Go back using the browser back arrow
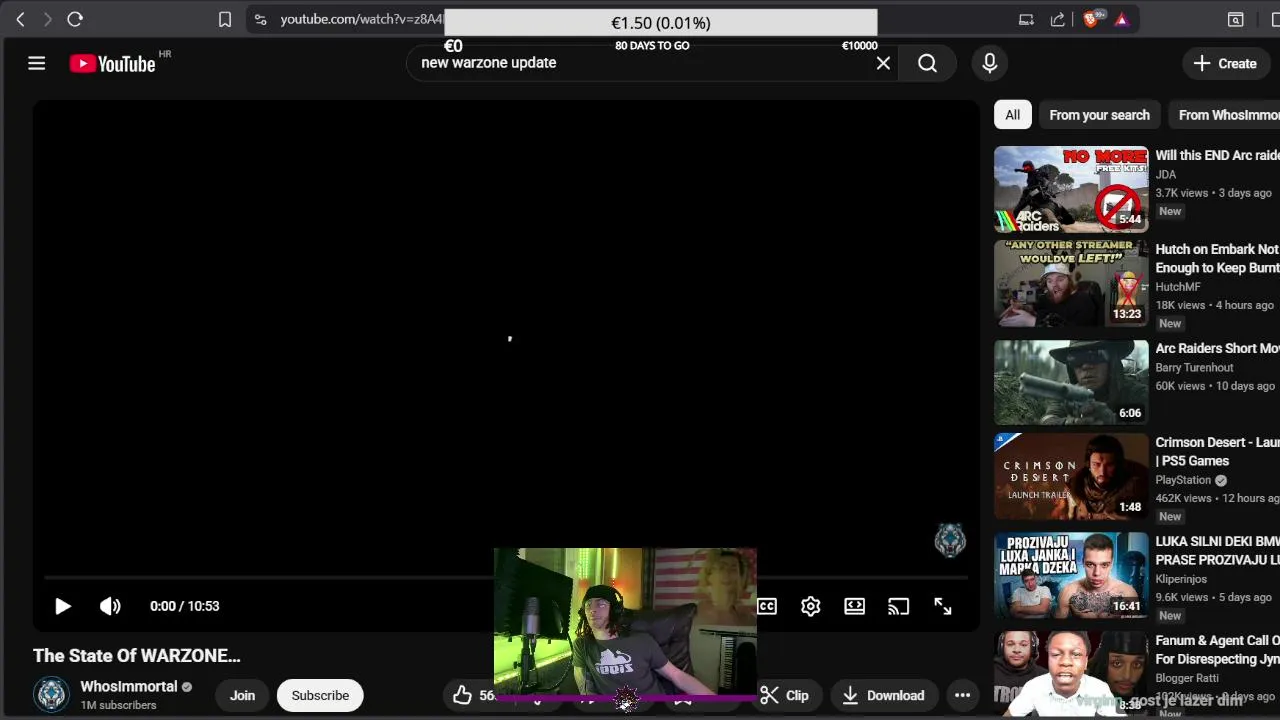The width and height of the screenshot is (1280, 720). tap(20, 19)
